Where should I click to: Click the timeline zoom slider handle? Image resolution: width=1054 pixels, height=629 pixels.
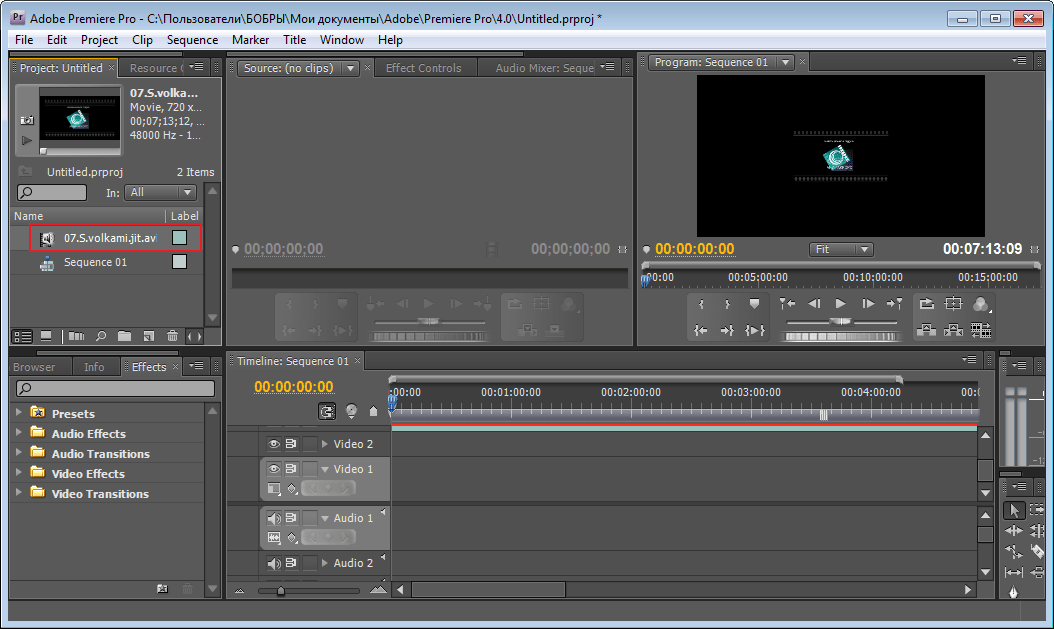coord(281,591)
